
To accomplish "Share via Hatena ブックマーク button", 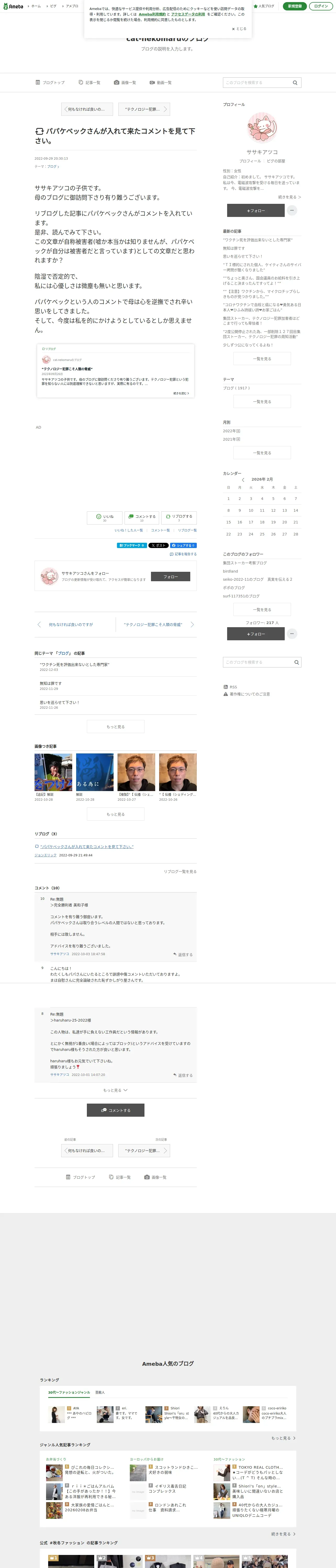I will (x=132, y=545).
